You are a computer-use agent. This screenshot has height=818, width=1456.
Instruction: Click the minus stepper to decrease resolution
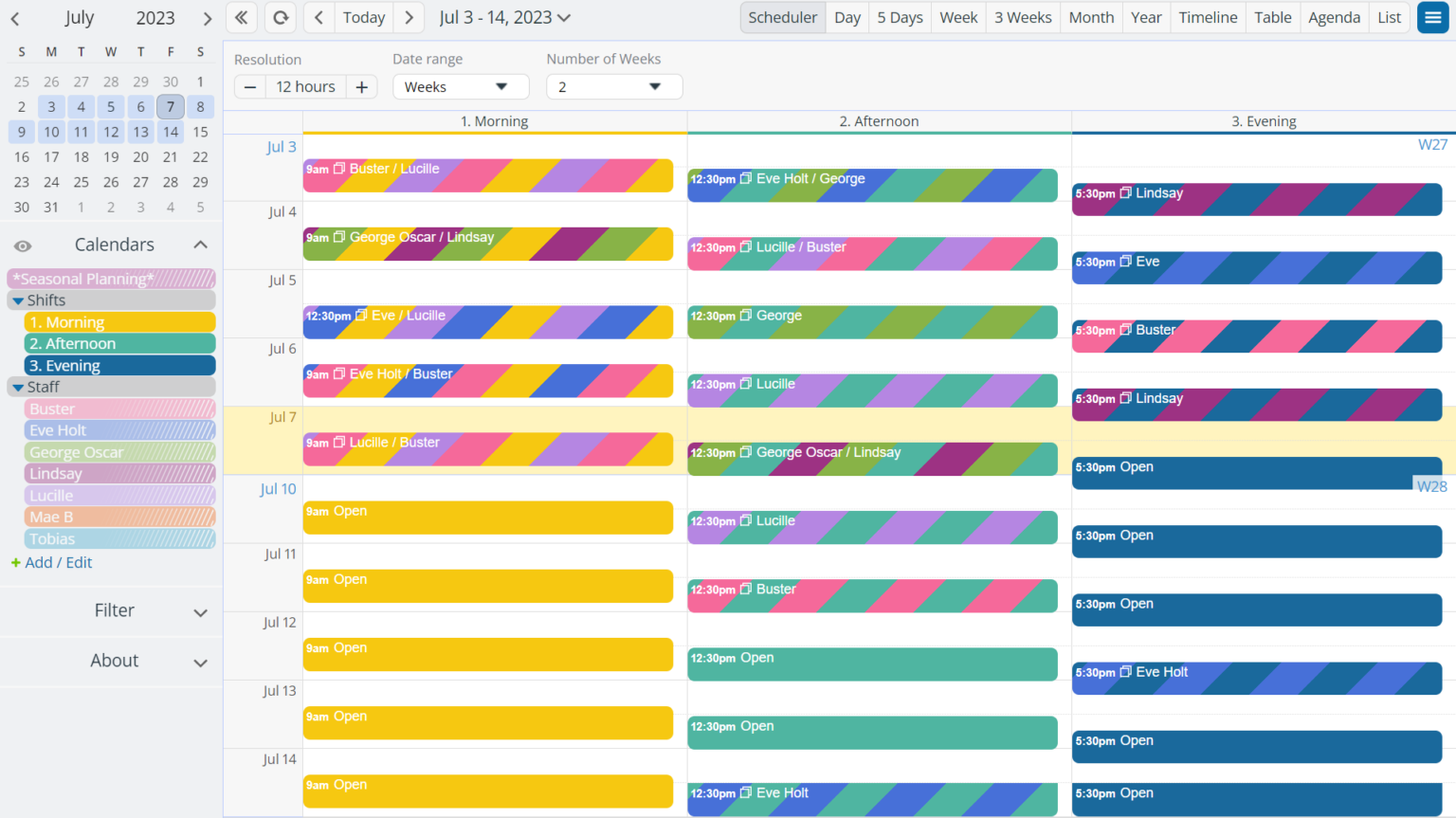tap(249, 86)
